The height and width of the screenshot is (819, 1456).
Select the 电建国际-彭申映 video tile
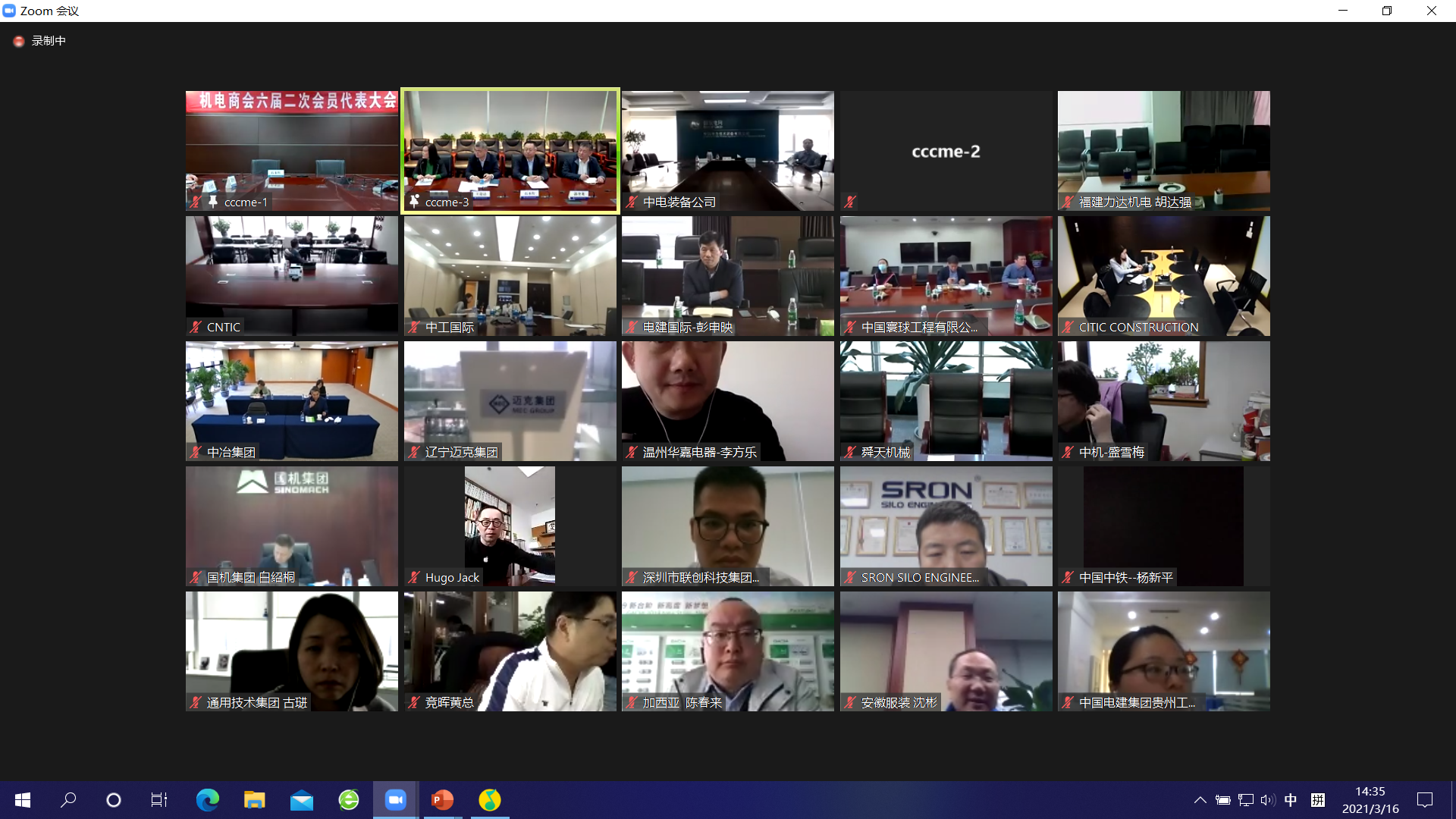(x=728, y=276)
